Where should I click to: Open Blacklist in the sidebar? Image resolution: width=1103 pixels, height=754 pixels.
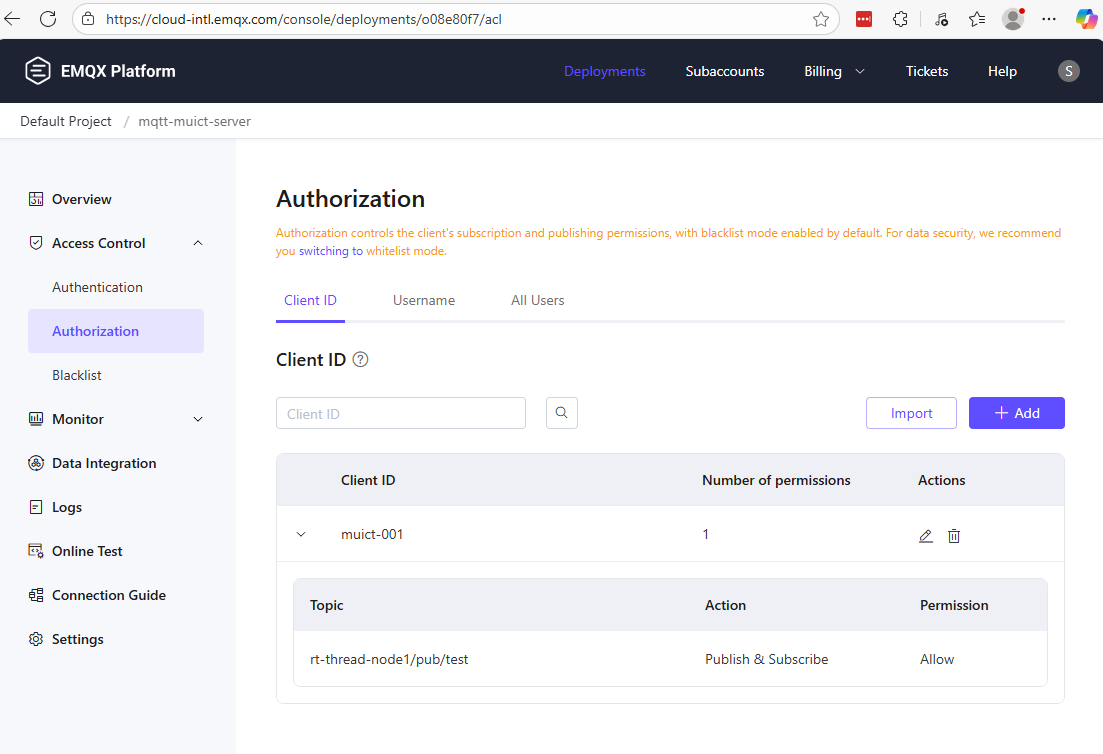pos(77,375)
